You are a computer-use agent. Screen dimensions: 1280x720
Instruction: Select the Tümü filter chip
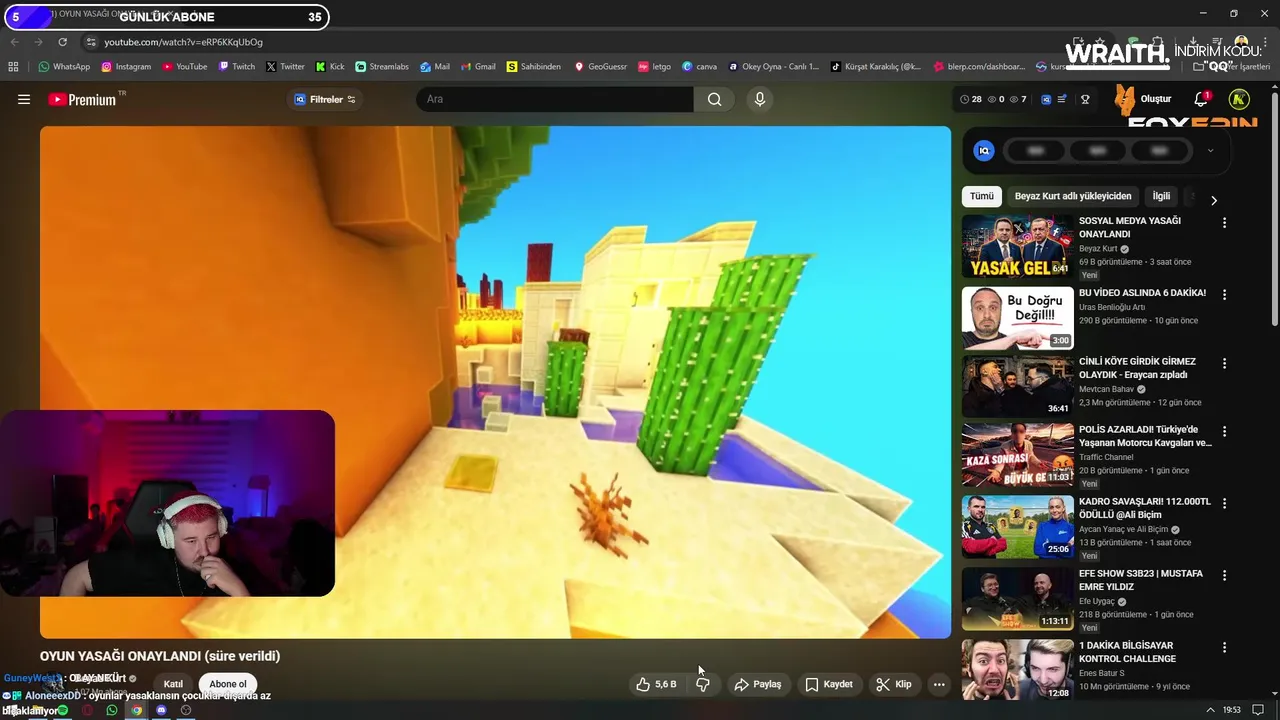click(x=982, y=196)
